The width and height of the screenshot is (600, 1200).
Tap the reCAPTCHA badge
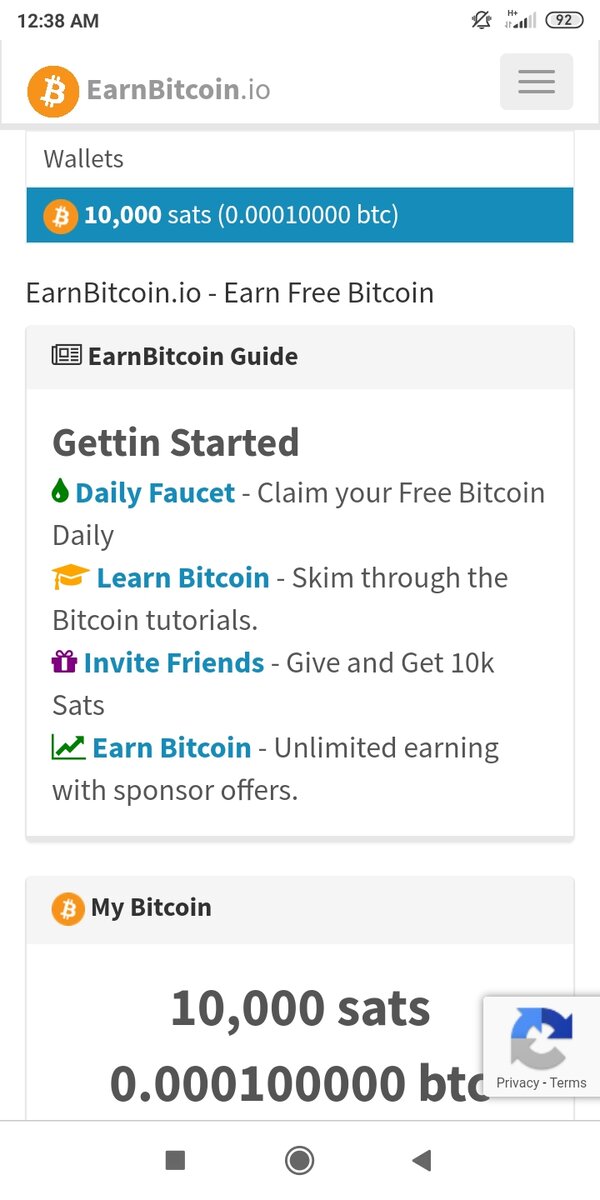click(x=541, y=1046)
